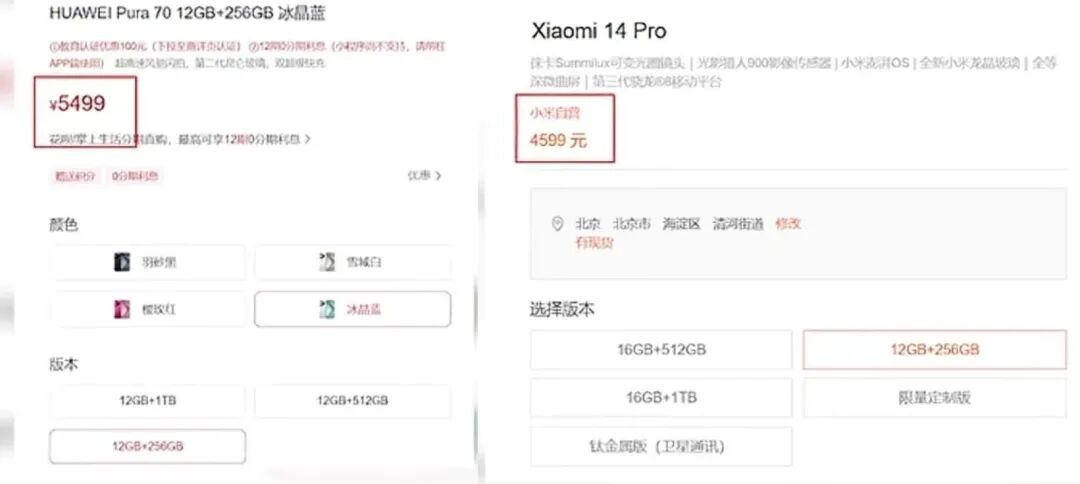Viewport: 1080px width, 484px height.
Task: Choose the 雪域白 white phone color
Action: tap(353, 262)
